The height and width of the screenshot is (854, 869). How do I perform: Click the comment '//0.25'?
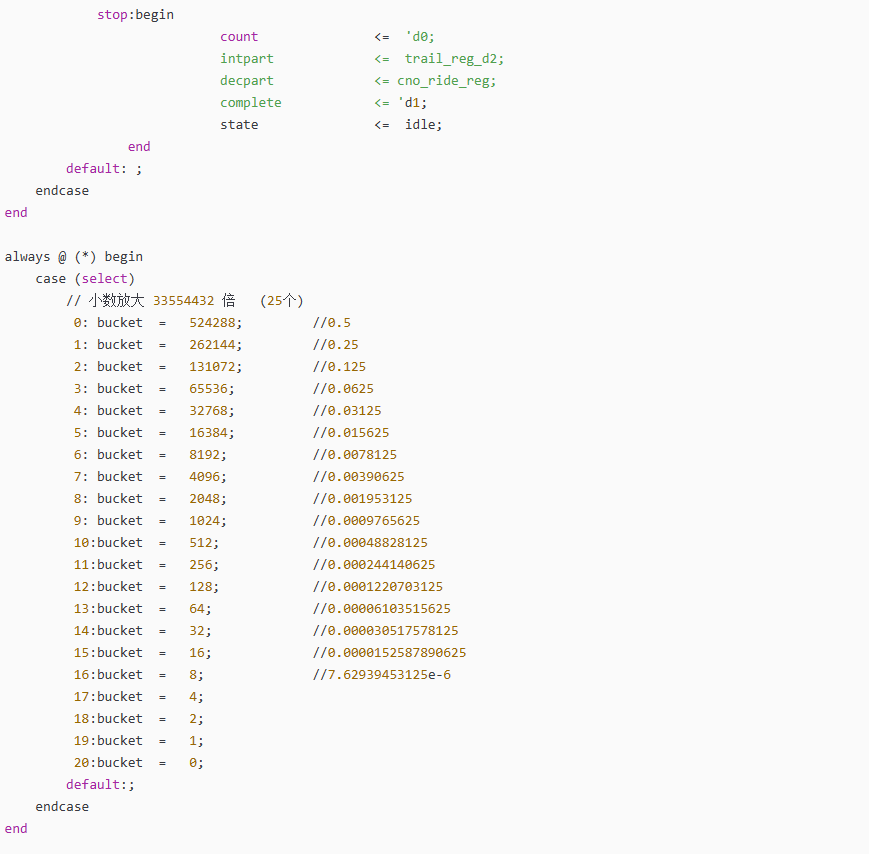tap(335, 345)
